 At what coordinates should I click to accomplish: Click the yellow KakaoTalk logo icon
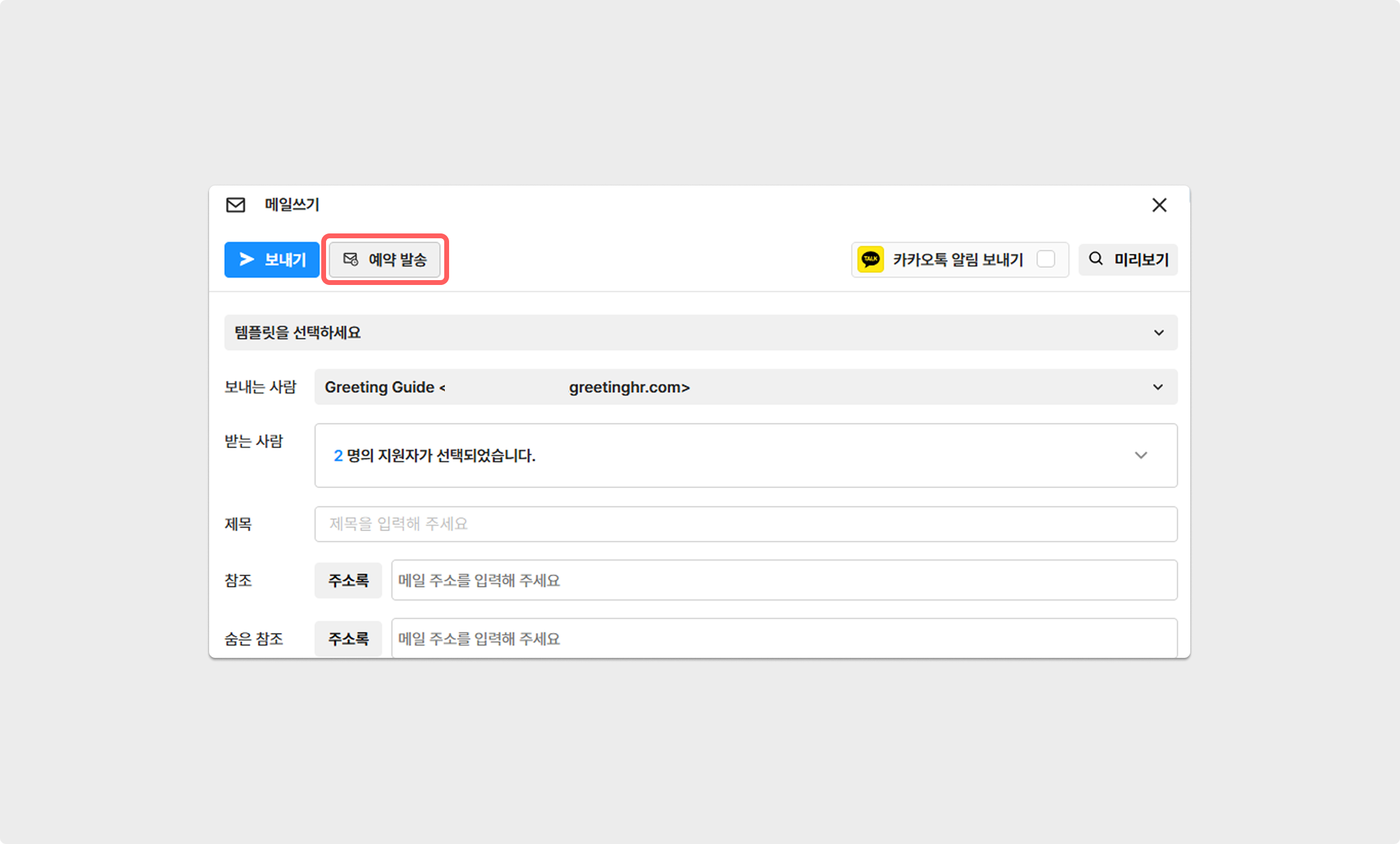870,260
